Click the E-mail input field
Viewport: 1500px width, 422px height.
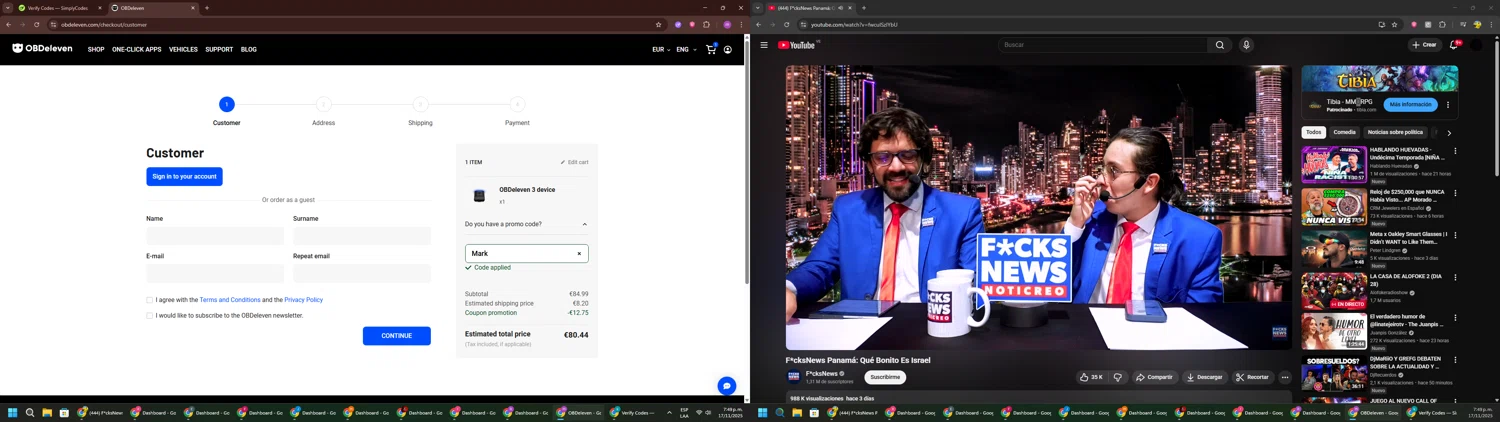(x=215, y=273)
